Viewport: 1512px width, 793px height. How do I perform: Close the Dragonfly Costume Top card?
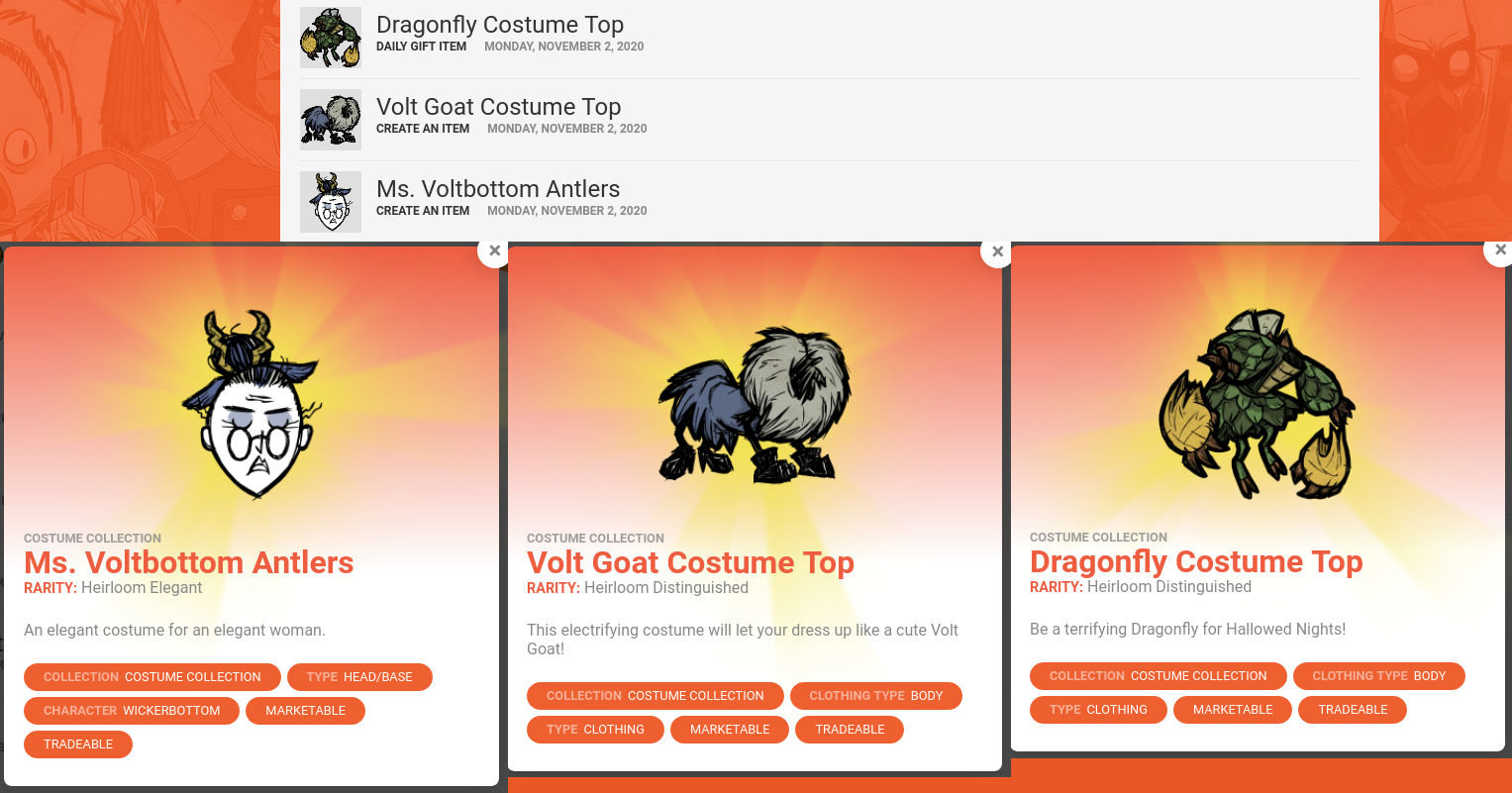[1499, 249]
